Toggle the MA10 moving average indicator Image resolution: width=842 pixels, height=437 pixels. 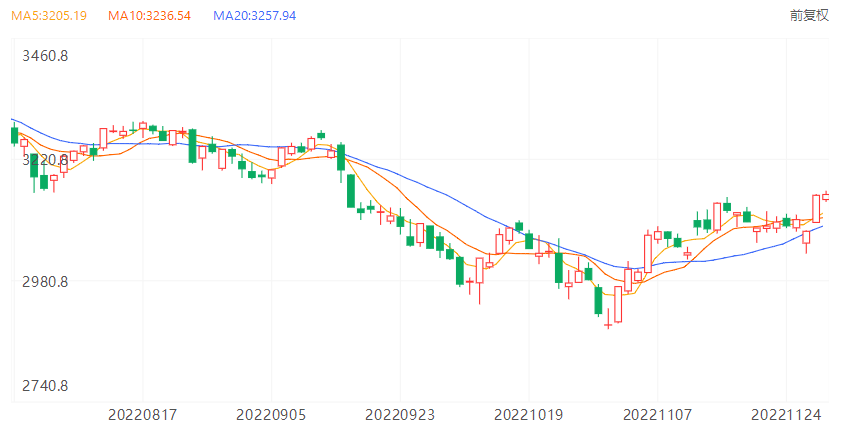click(148, 16)
